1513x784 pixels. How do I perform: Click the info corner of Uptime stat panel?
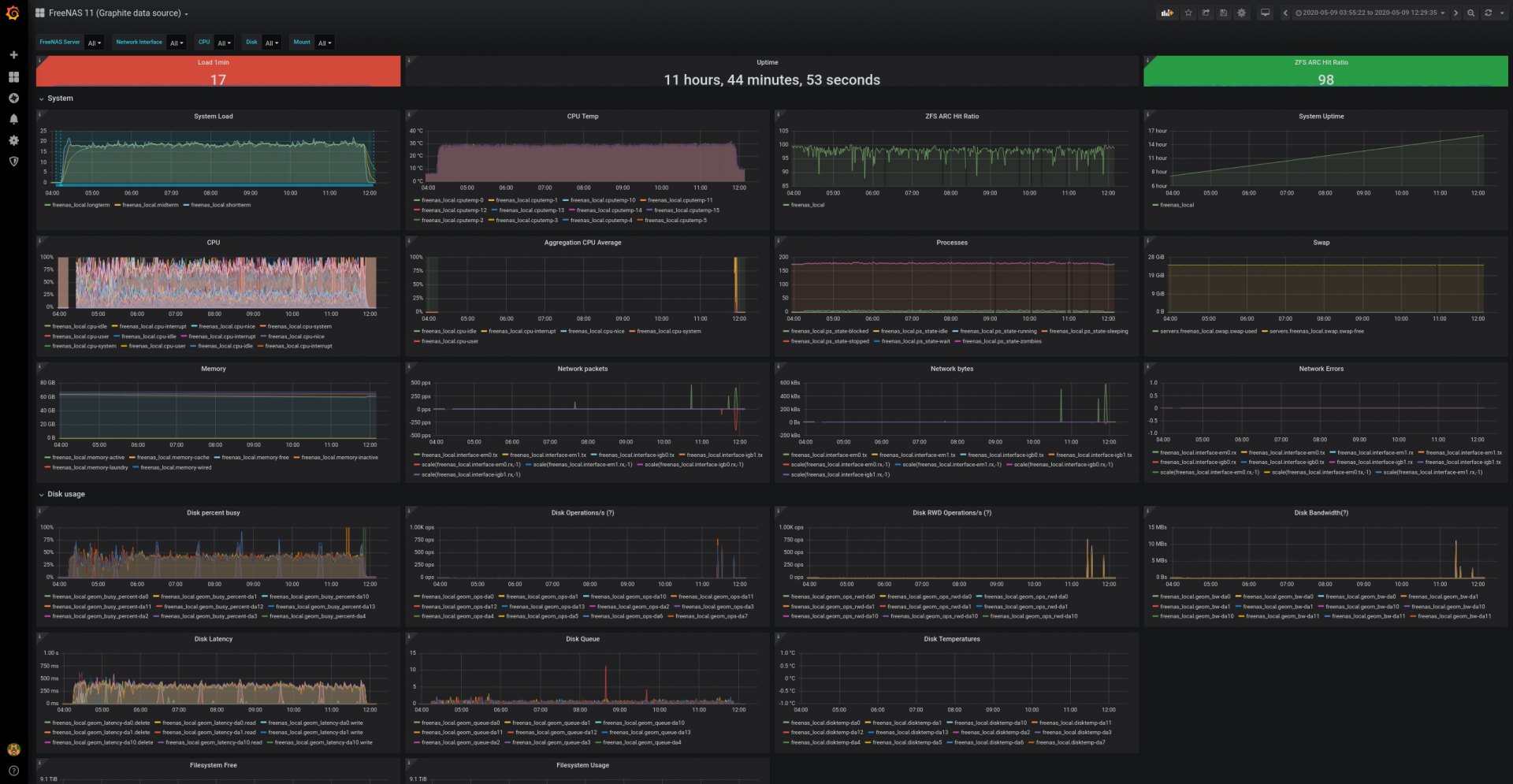click(x=409, y=60)
